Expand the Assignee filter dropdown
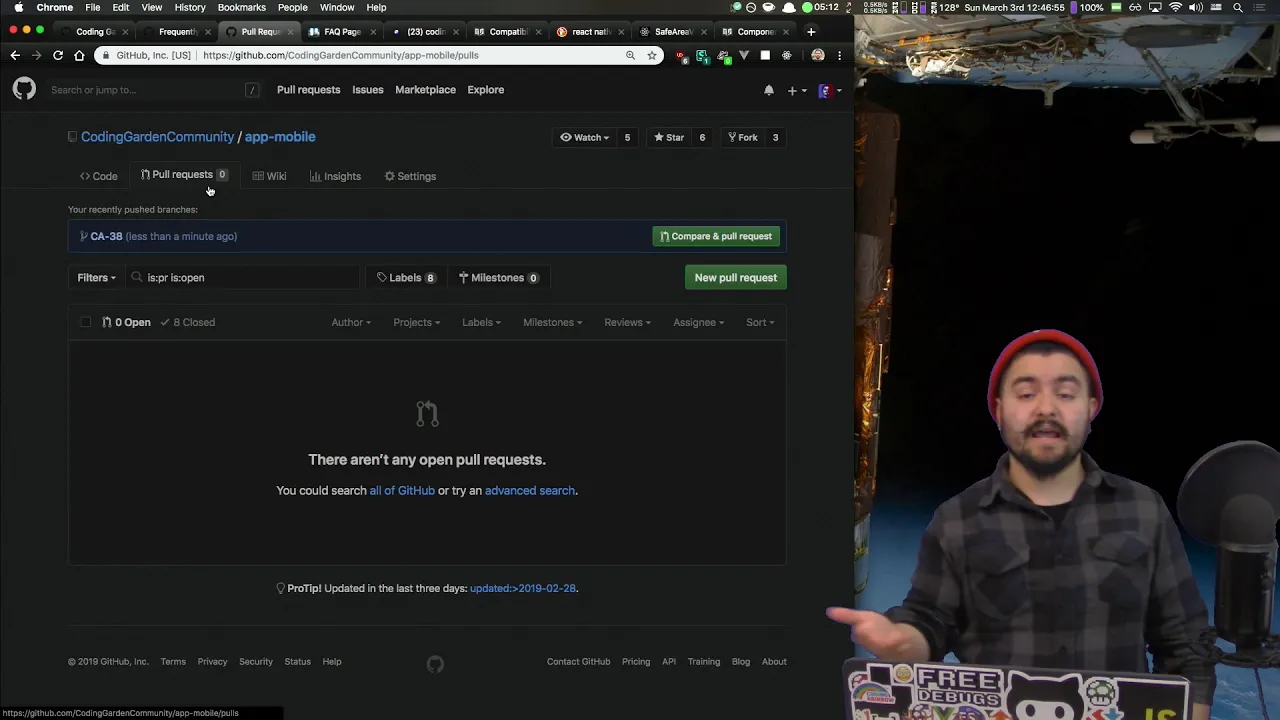This screenshot has width=1280, height=720. (698, 322)
